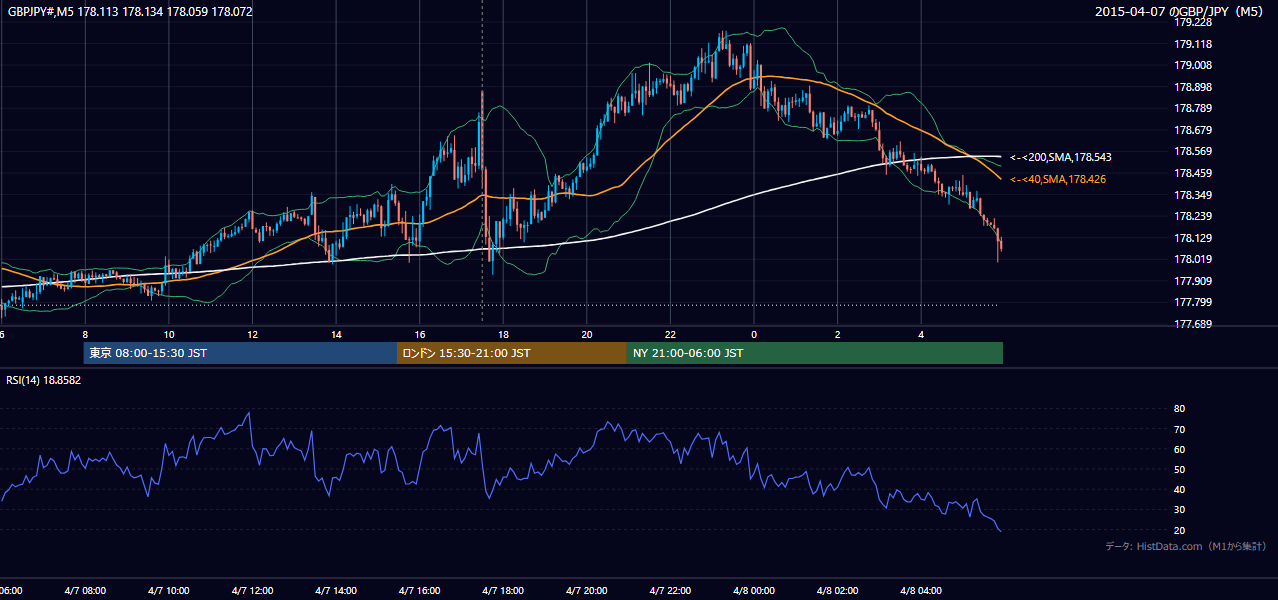Click the 2015-04-07 GBP/JPY (M5) chart title
Screen dimensions: 1278x600
click(1181, 12)
